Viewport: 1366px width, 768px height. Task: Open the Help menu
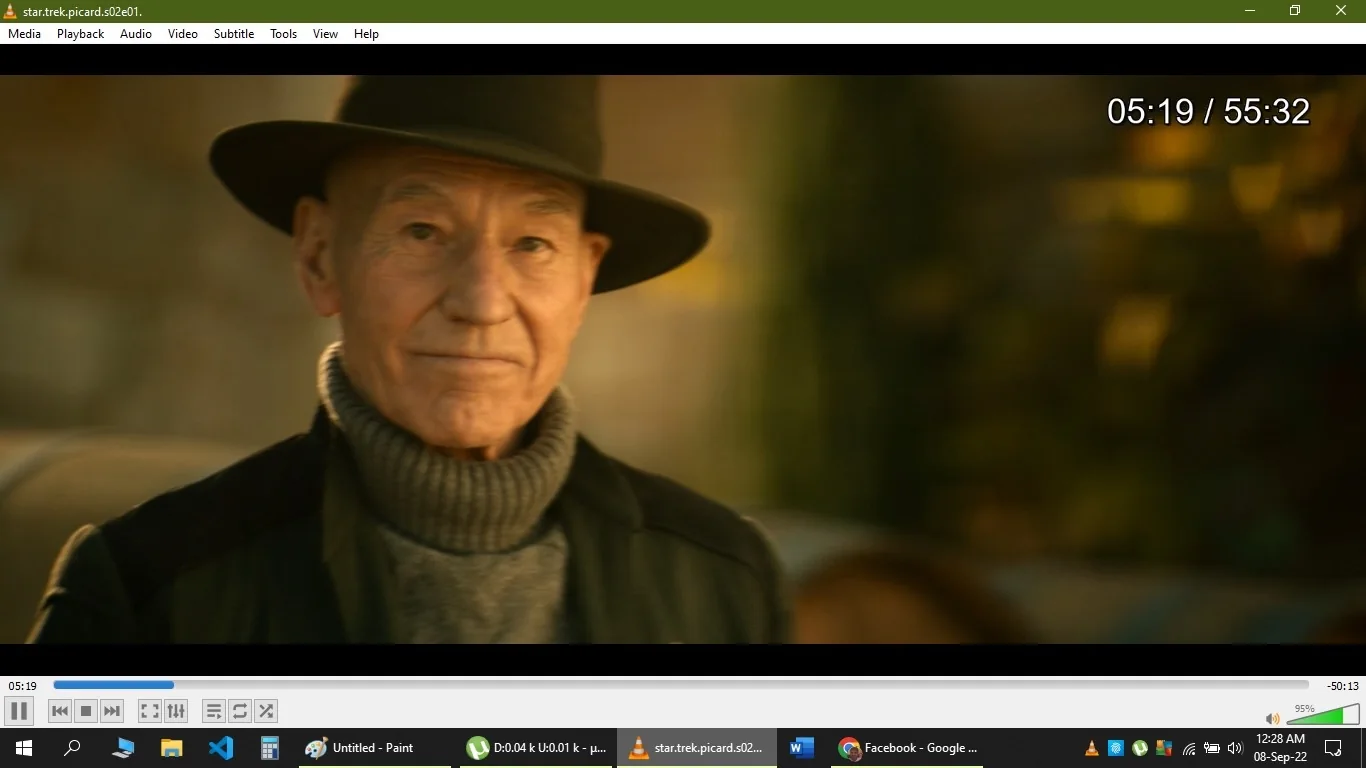click(367, 34)
